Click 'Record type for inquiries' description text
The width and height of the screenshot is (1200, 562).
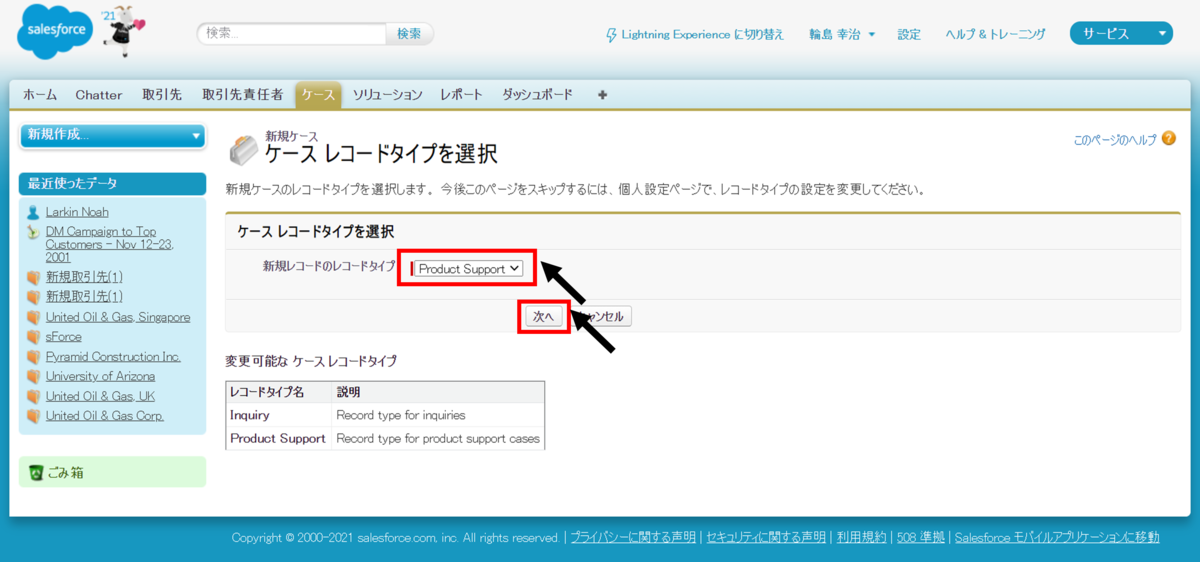(x=401, y=415)
